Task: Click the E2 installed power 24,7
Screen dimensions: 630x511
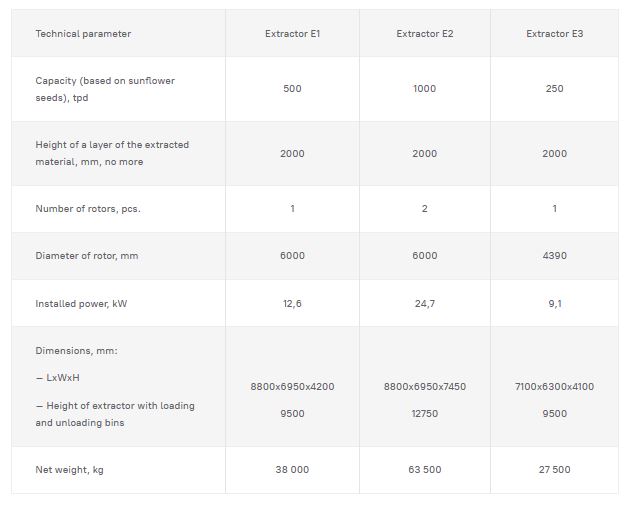Action: 424,304
